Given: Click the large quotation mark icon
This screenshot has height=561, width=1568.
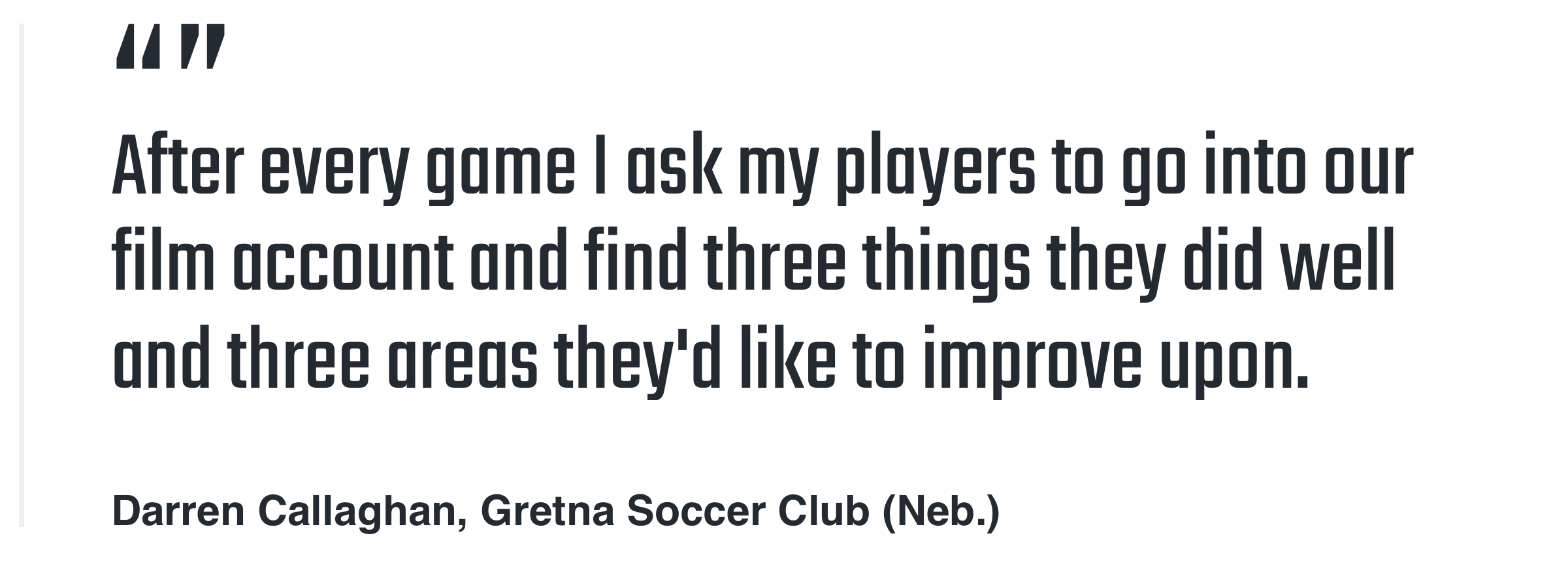Looking at the screenshot, I should tap(170, 46).
